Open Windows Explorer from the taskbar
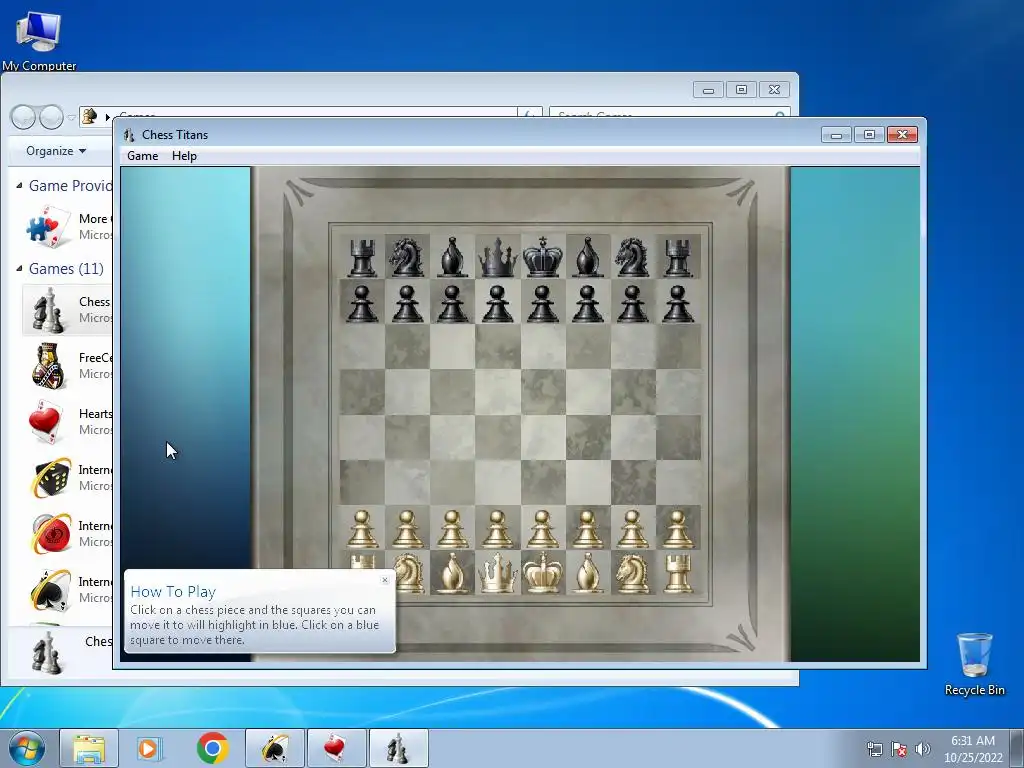The height and width of the screenshot is (768, 1024). point(89,748)
